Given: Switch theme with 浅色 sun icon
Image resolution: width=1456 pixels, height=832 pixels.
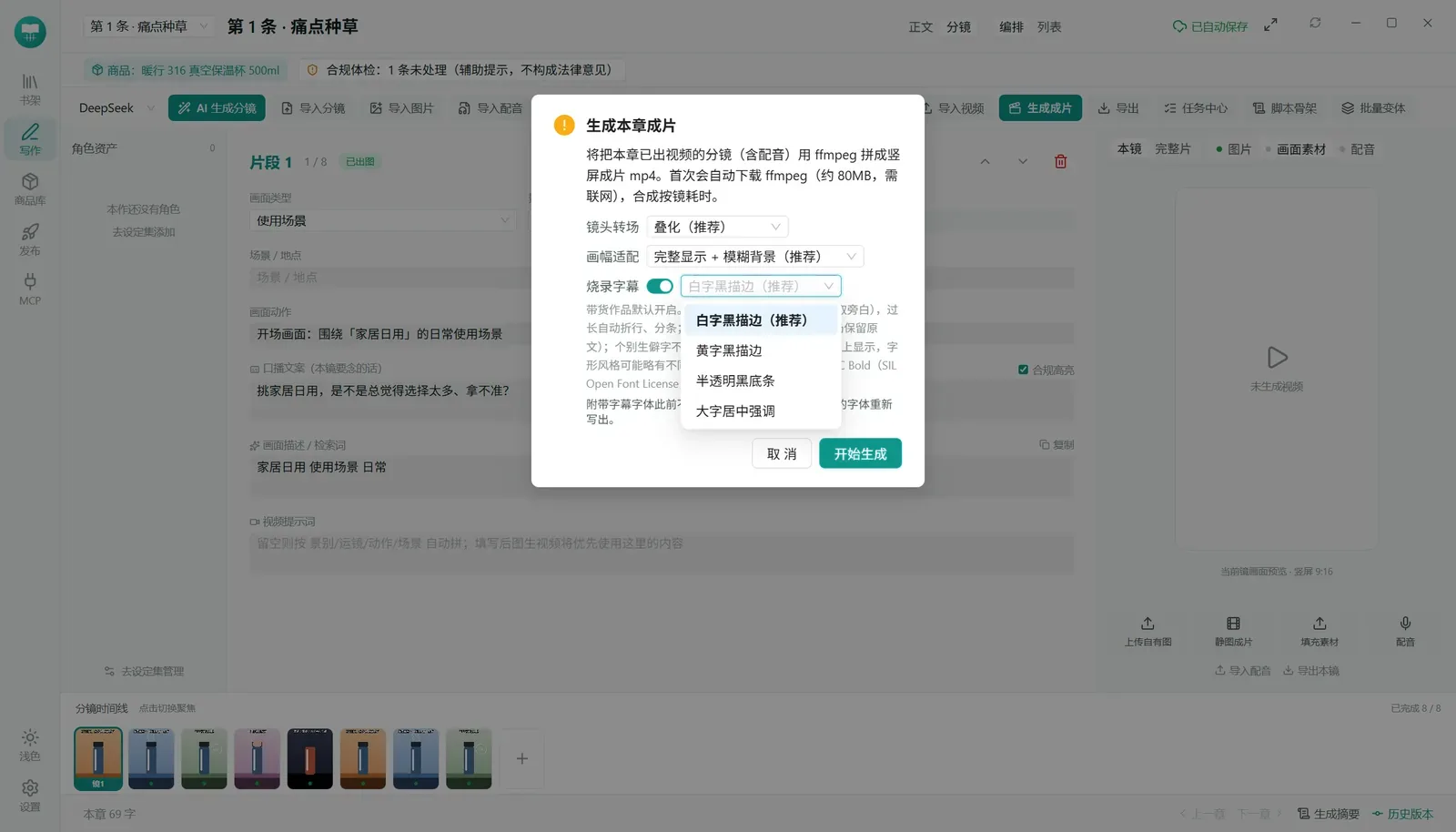Looking at the screenshot, I should (x=30, y=745).
